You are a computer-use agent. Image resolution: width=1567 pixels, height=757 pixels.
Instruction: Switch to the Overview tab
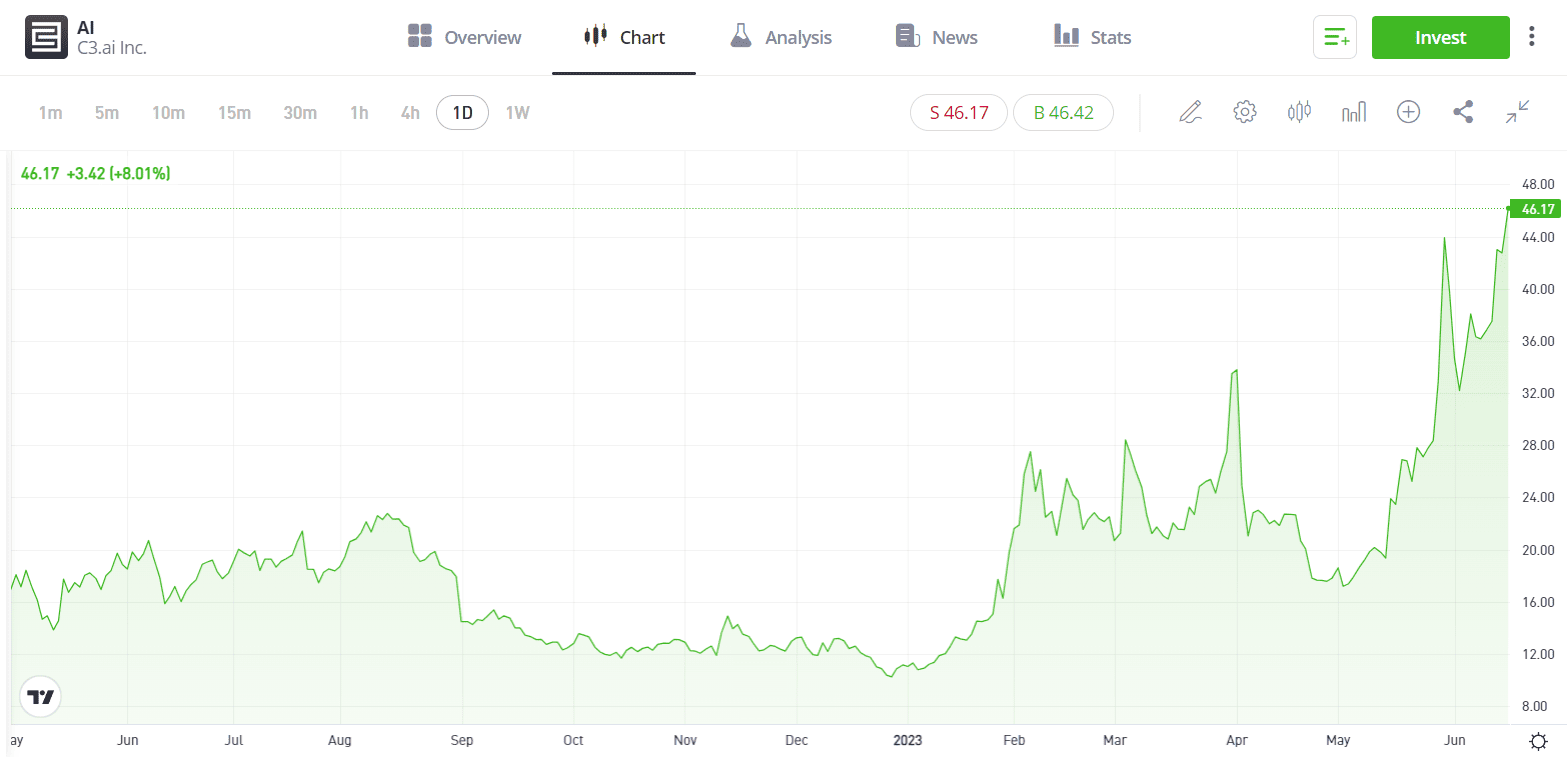pos(465,38)
